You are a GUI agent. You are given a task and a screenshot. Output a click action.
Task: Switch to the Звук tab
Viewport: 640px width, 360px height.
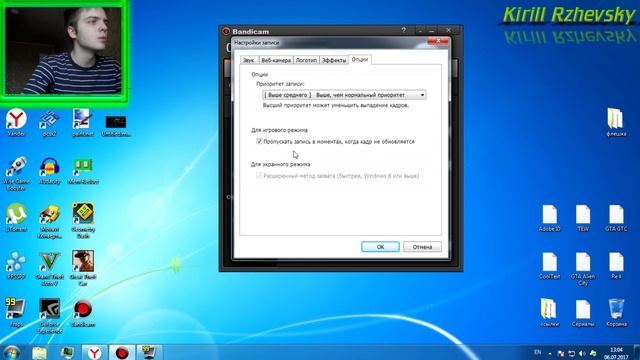coord(248,60)
